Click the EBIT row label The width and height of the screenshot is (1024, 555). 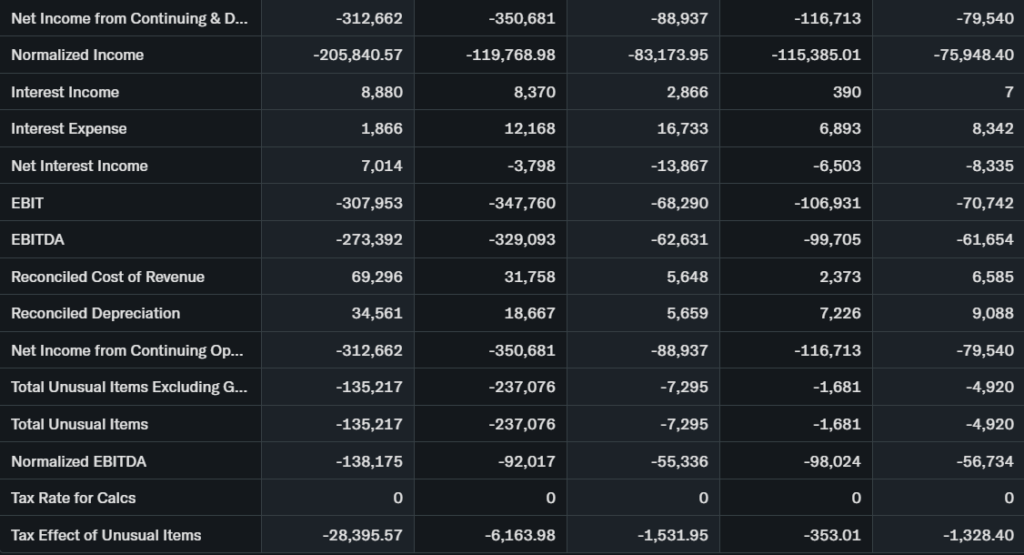coord(27,203)
